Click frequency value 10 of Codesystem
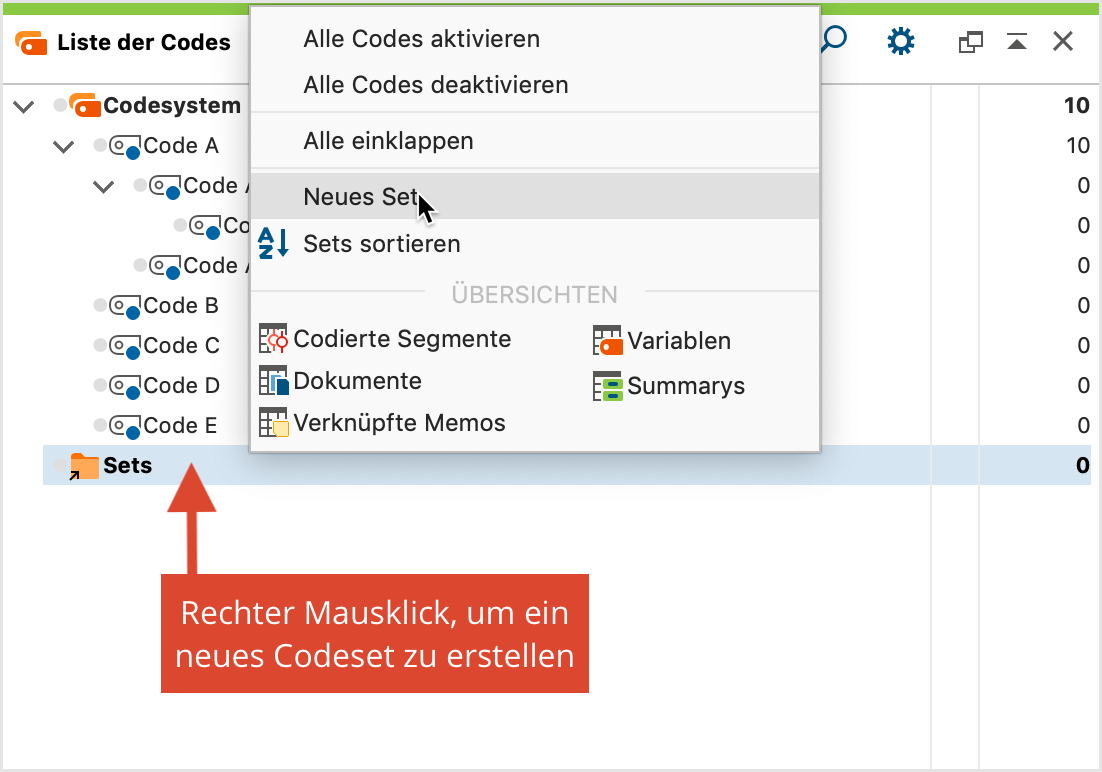Viewport: 1102px width, 772px height. (1076, 105)
